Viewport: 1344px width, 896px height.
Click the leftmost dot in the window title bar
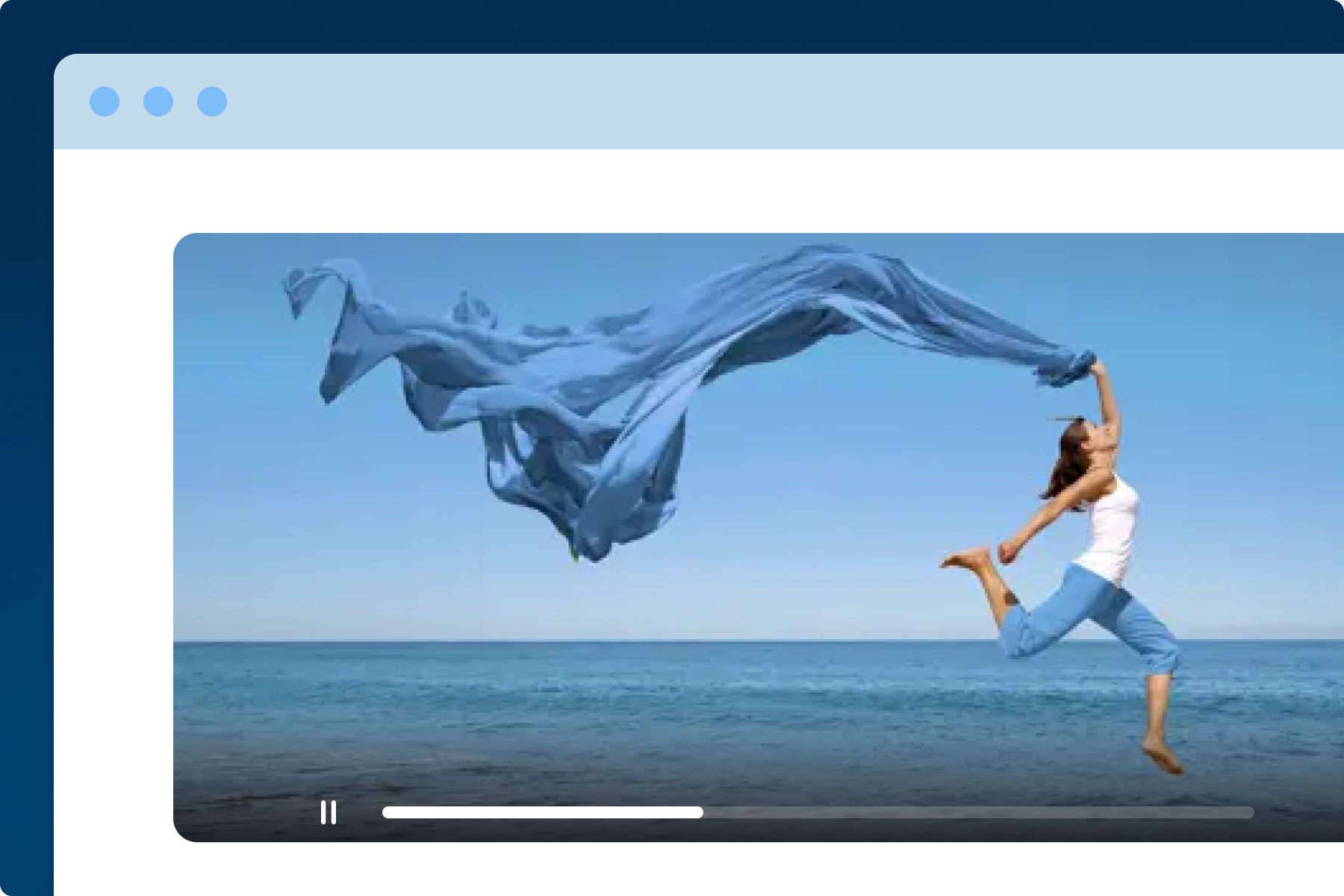point(105,102)
